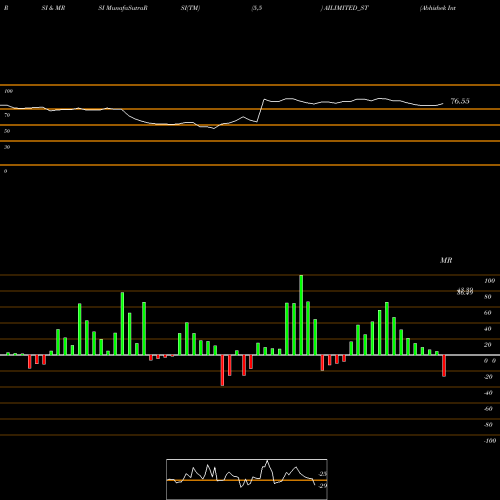Viewport: 500px width, 500px height.
Task: Click the 80 label on MR axis
Action: point(488,297)
